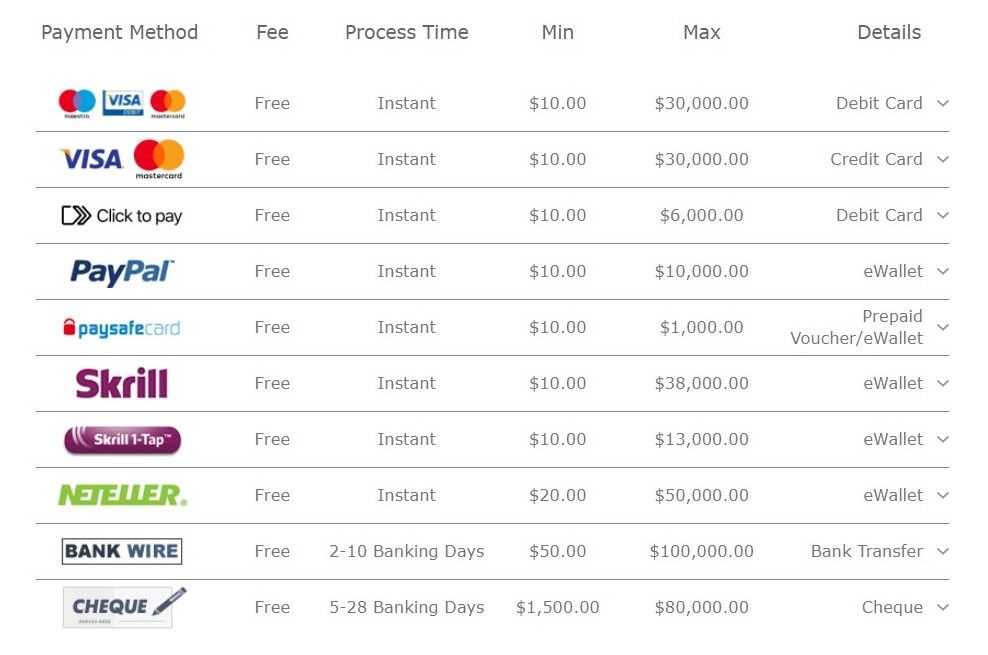Expand Bank Transfer details chevron
Viewport: 988px width, 655px height.
point(943,552)
